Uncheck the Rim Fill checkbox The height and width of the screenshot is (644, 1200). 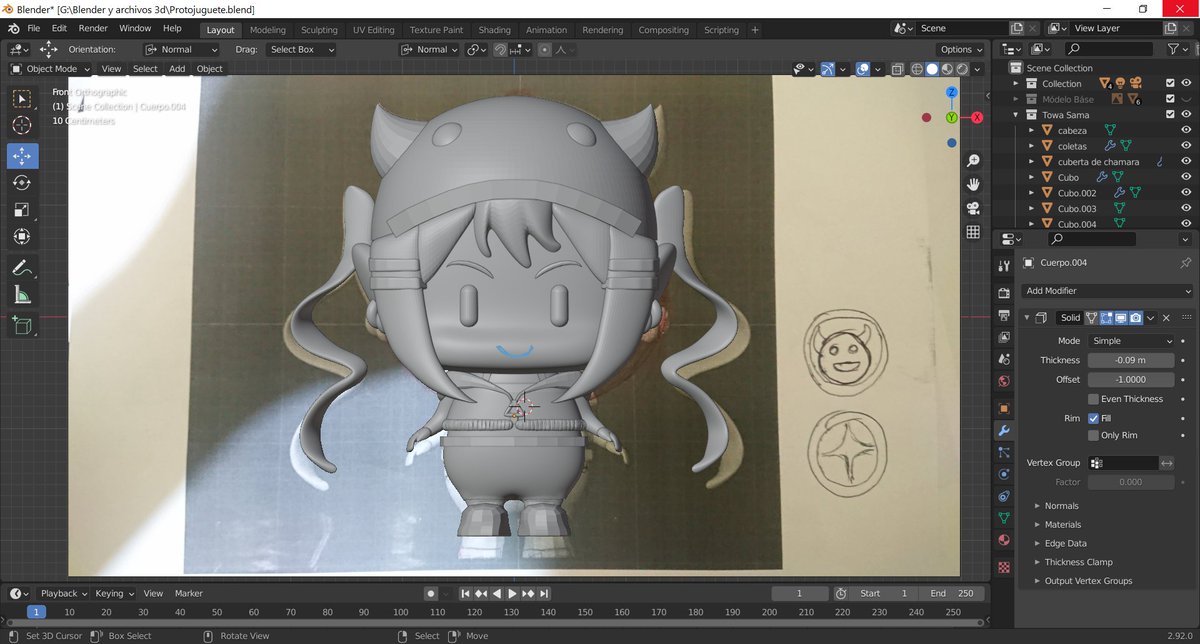click(x=1093, y=418)
